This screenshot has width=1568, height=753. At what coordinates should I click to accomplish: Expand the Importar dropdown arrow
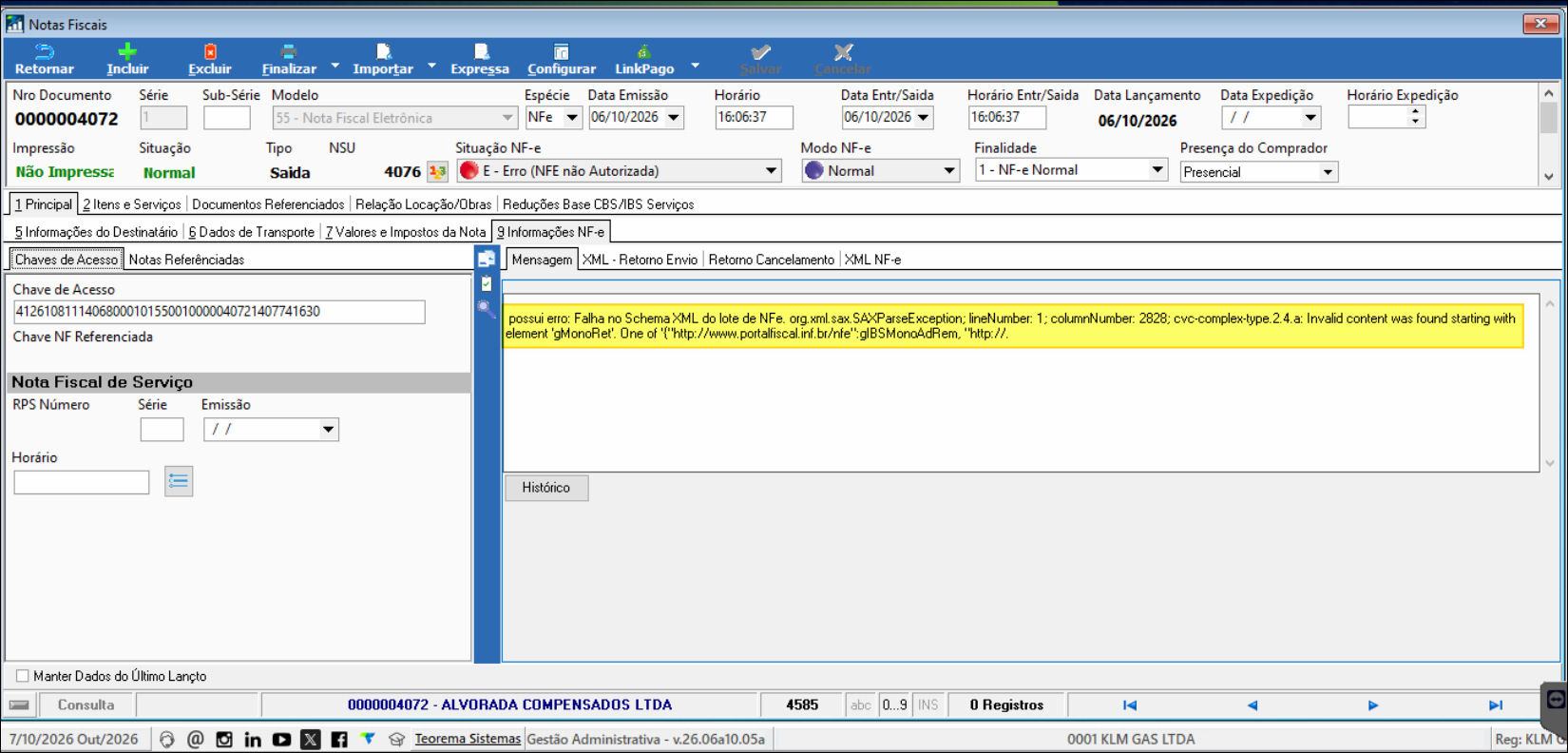point(431,66)
